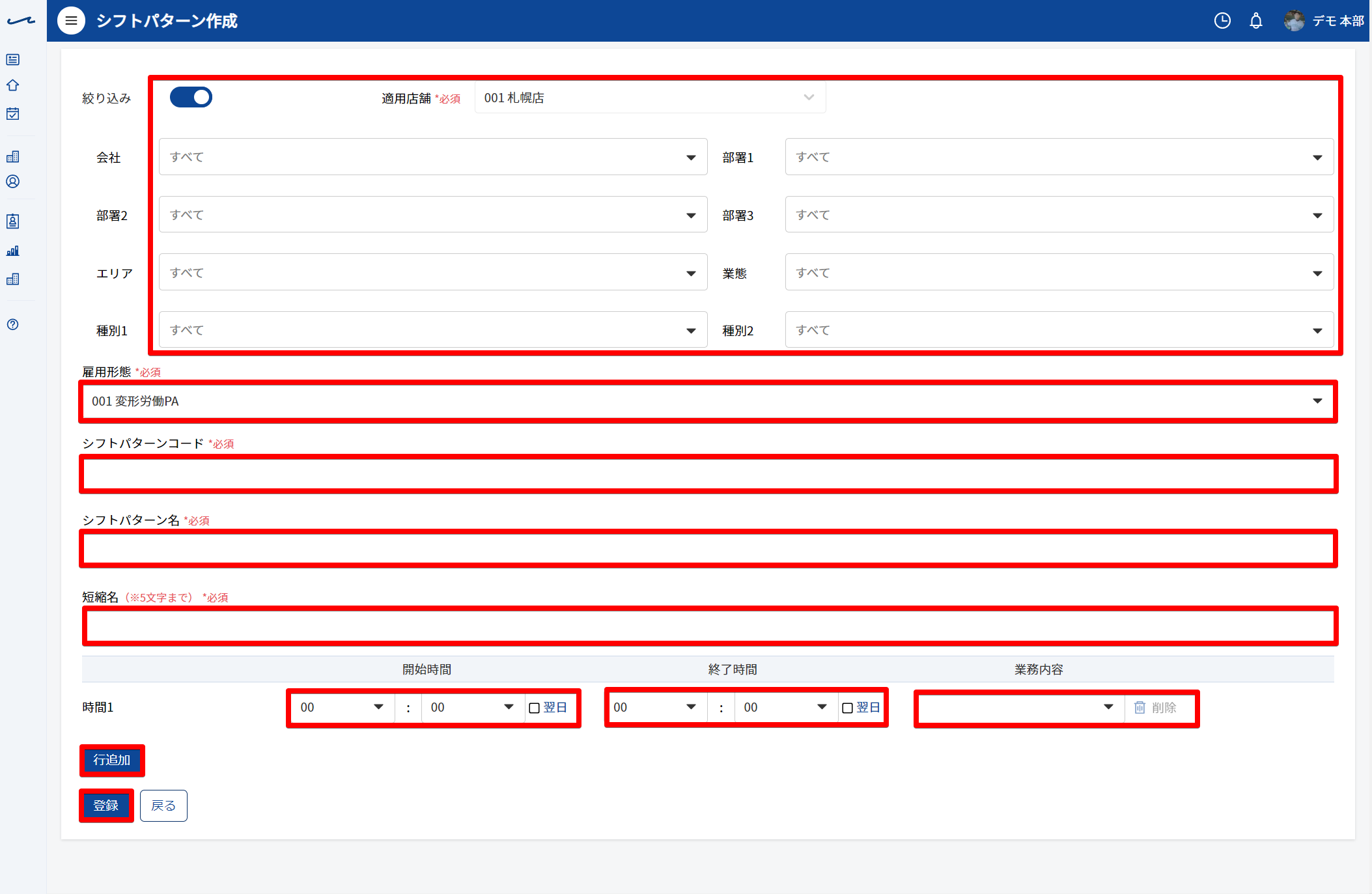1372x894 pixels.
Task: Open the 開始時間 minute dropdown
Action: click(473, 707)
